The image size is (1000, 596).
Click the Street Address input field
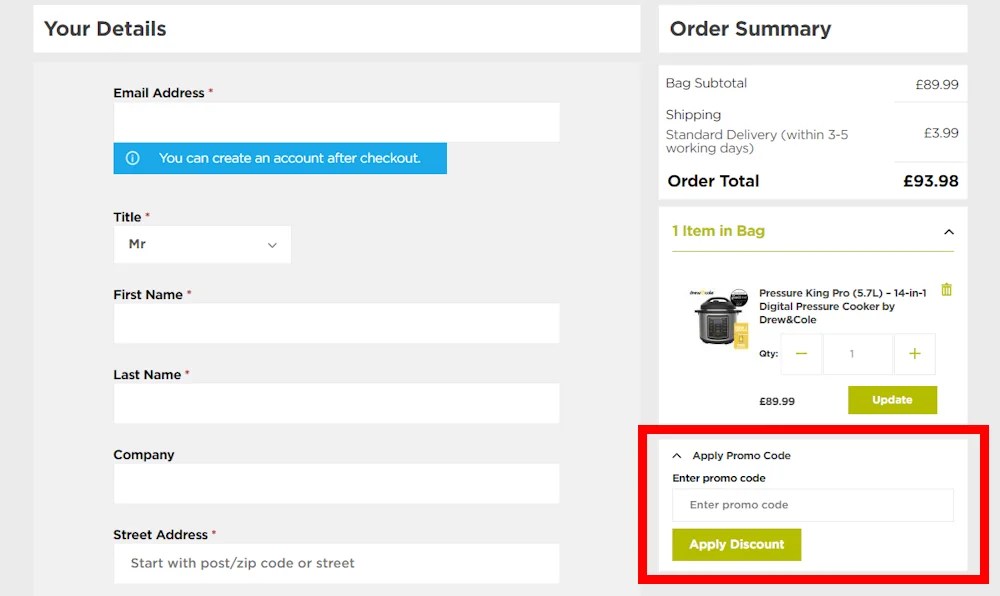pos(335,563)
